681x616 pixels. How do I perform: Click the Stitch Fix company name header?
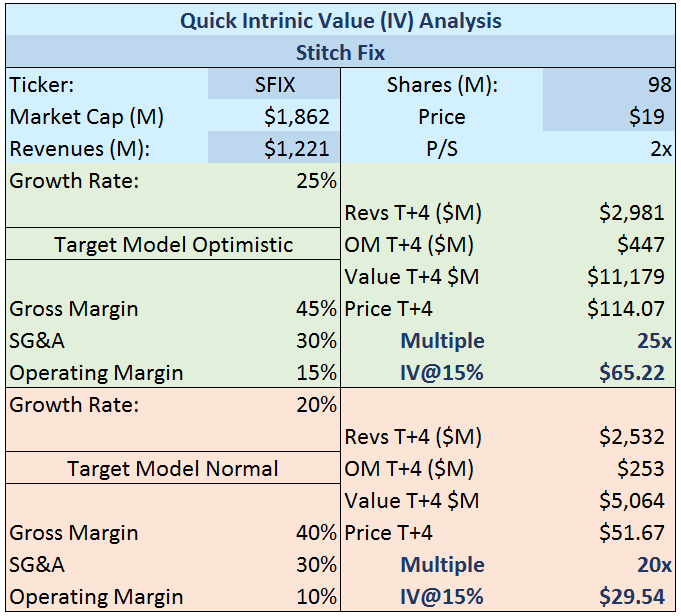coord(340,52)
